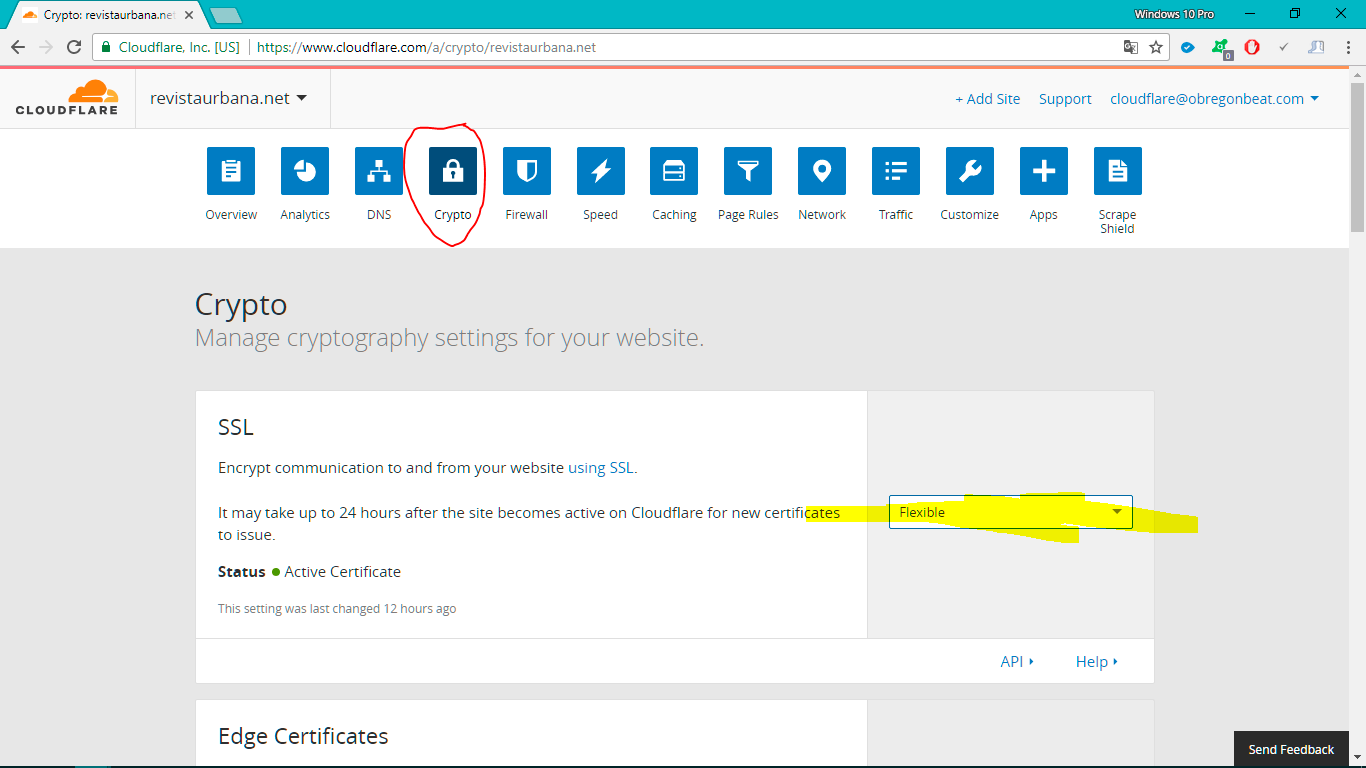The image size is (1366, 768).
Task: Expand the revistaurbana.net site selector
Action: click(229, 98)
